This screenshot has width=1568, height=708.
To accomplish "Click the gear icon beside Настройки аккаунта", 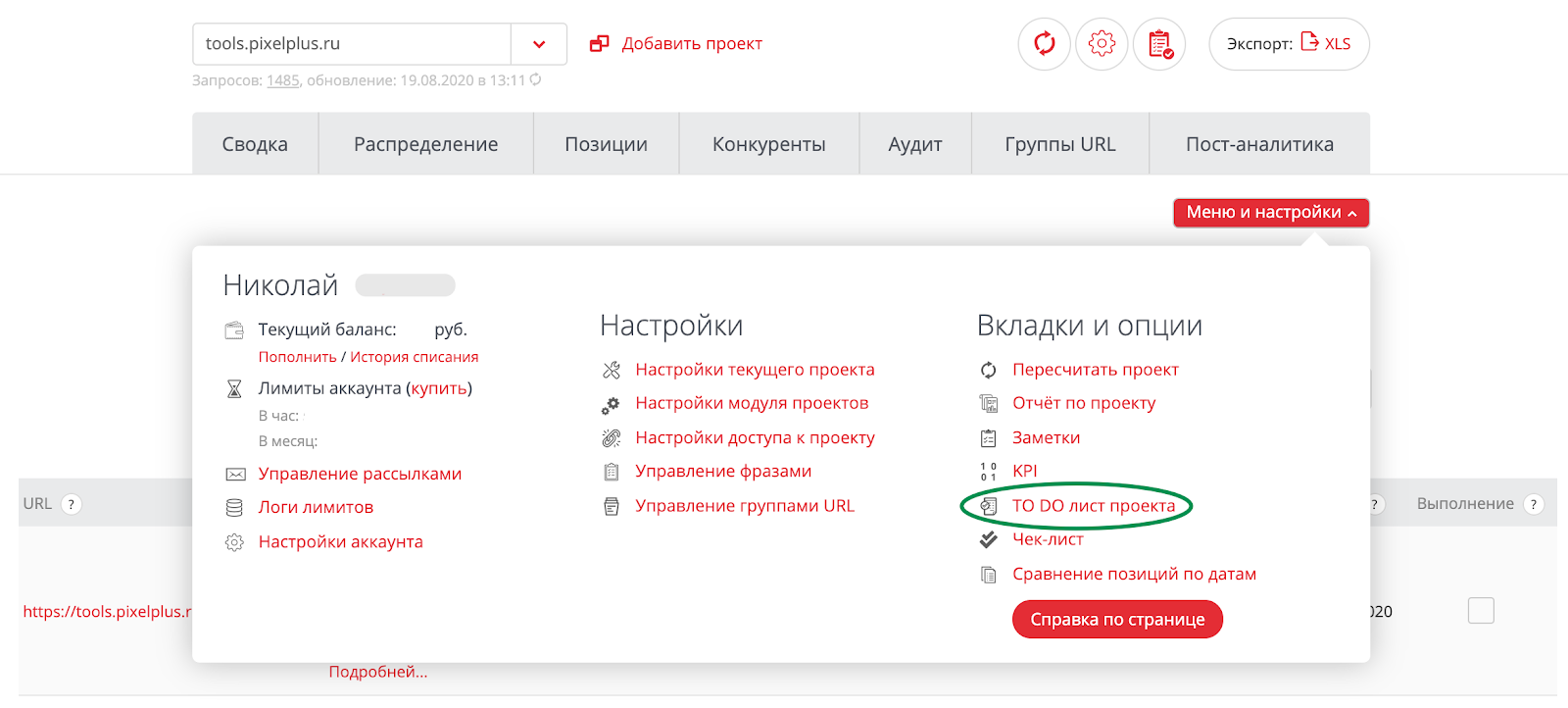I will coord(234,542).
